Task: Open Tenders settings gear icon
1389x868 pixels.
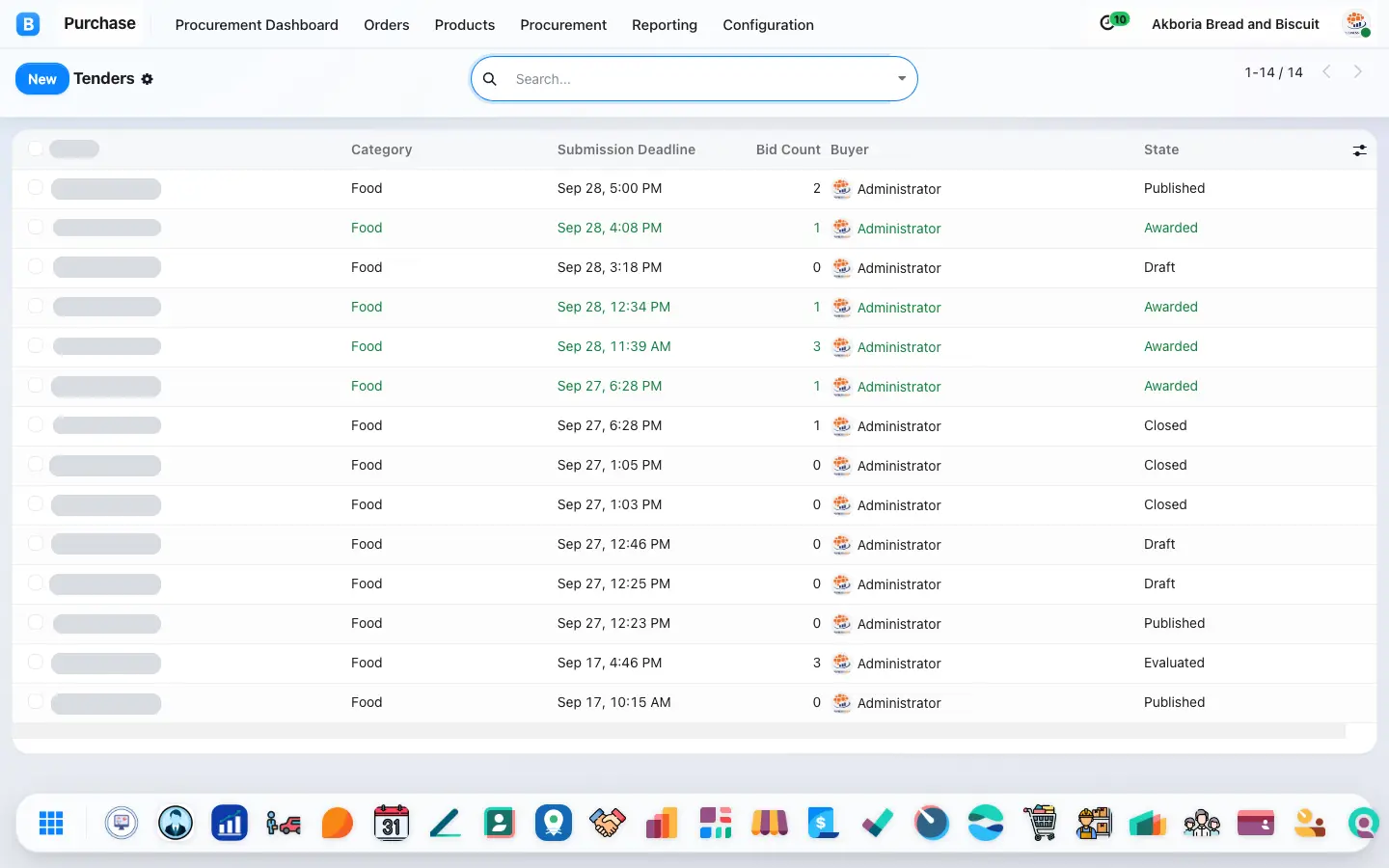Action: [148, 79]
